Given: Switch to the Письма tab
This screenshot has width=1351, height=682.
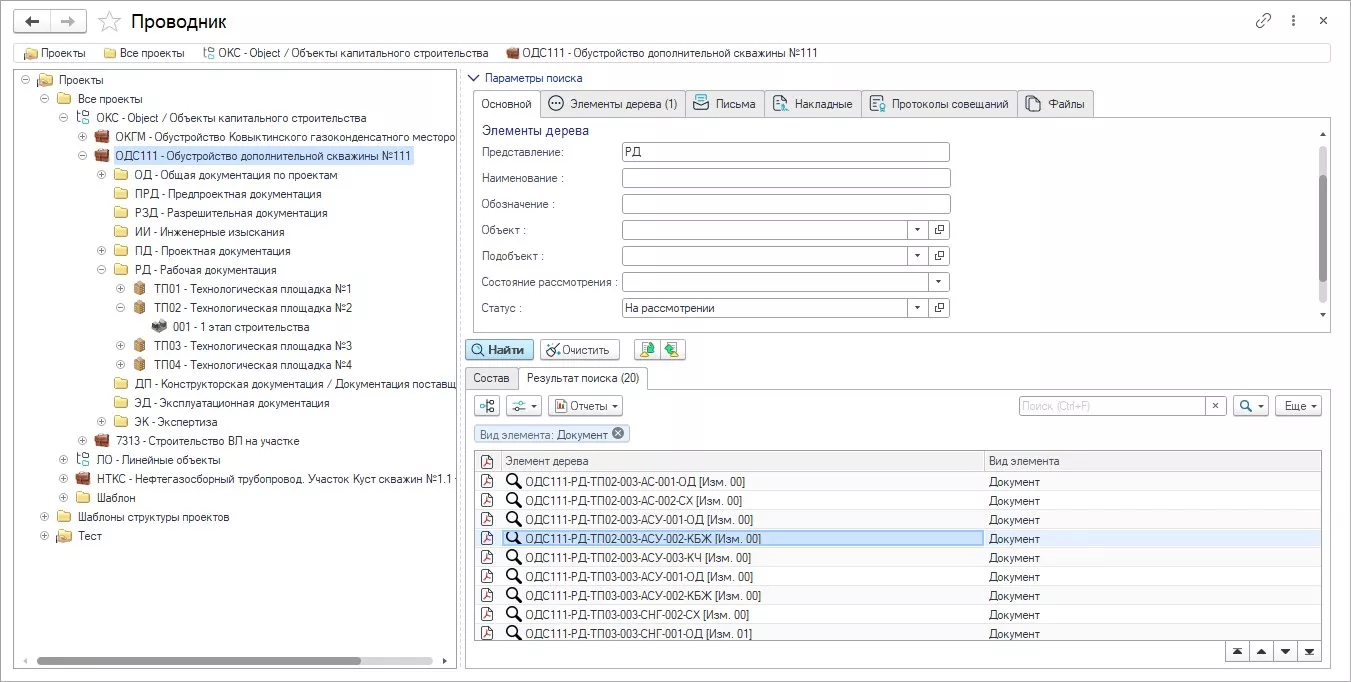Looking at the screenshot, I should click(x=725, y=104).
